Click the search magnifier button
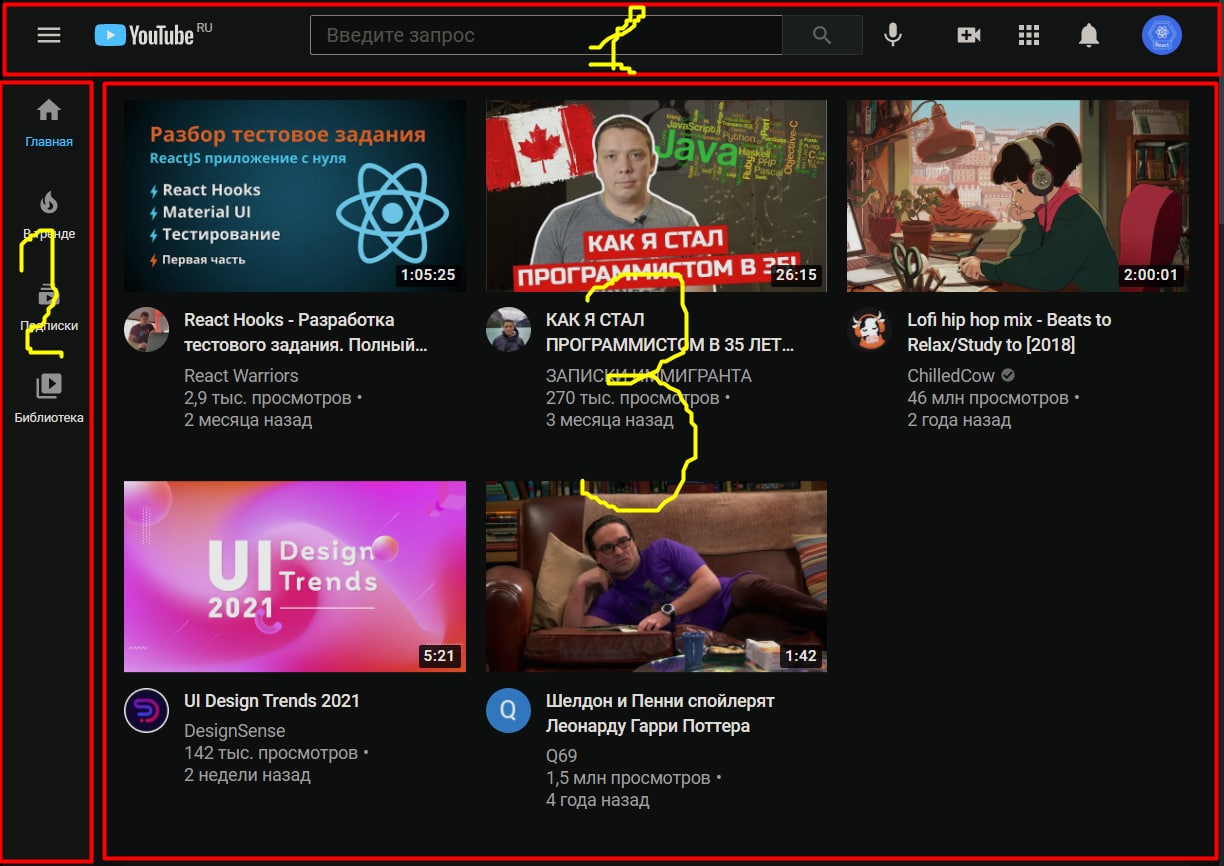The width and height of the screenshot is (1224, 866). point(822,35)
